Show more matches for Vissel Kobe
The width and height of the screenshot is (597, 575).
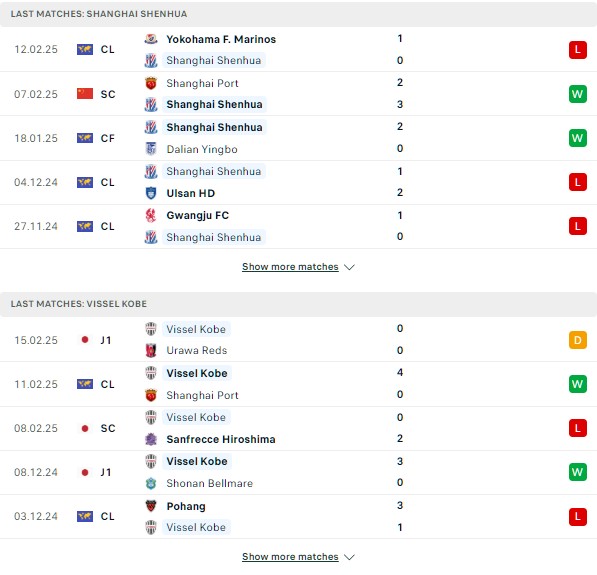point(290,557)
